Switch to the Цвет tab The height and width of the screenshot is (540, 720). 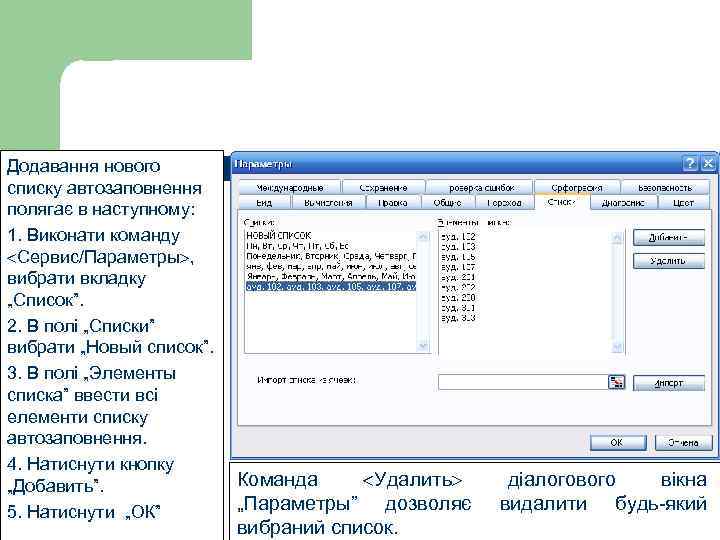pos(683,202)
